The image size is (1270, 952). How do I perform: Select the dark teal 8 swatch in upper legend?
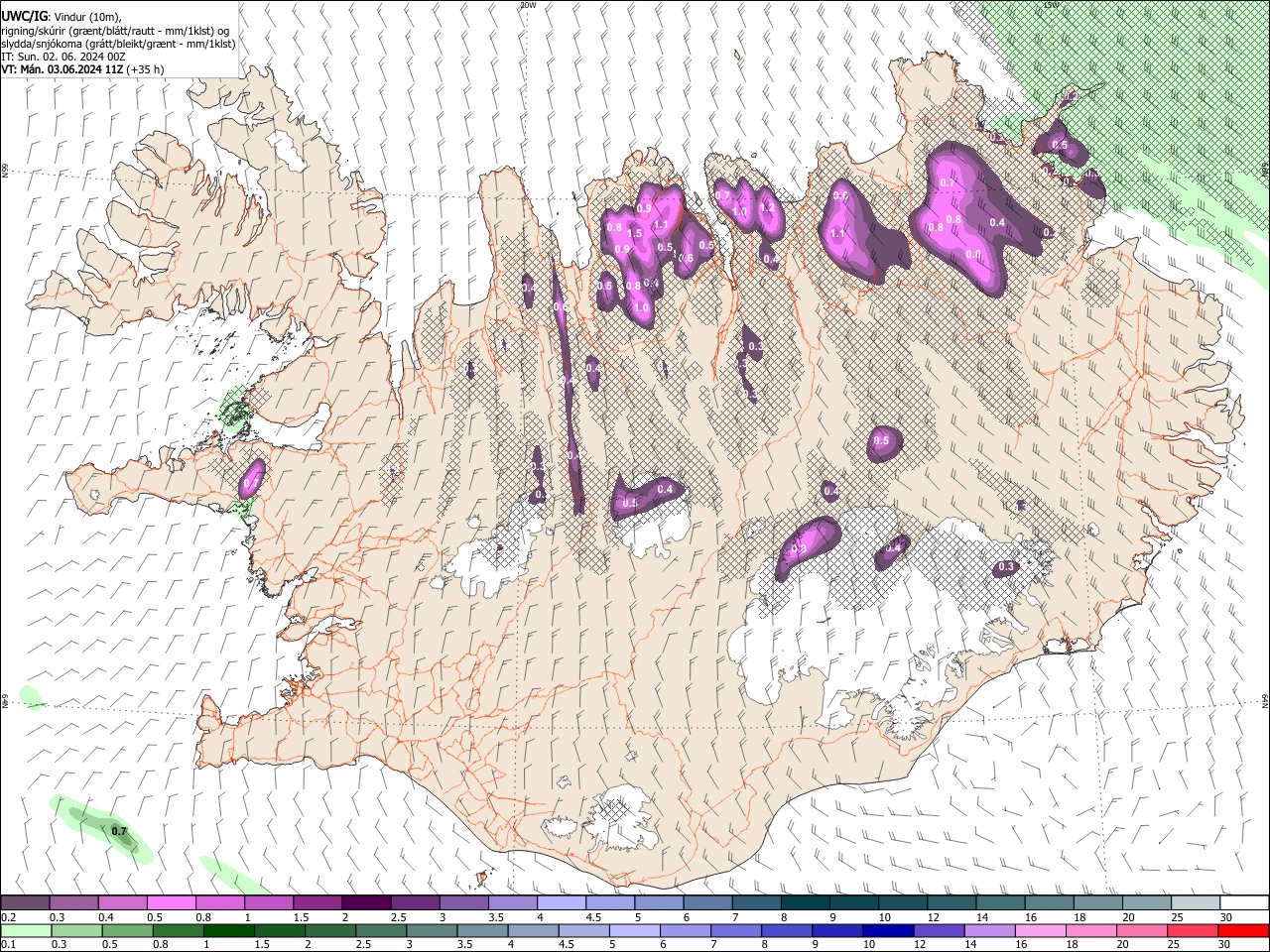pyautogui.click(x=806, y=903)
